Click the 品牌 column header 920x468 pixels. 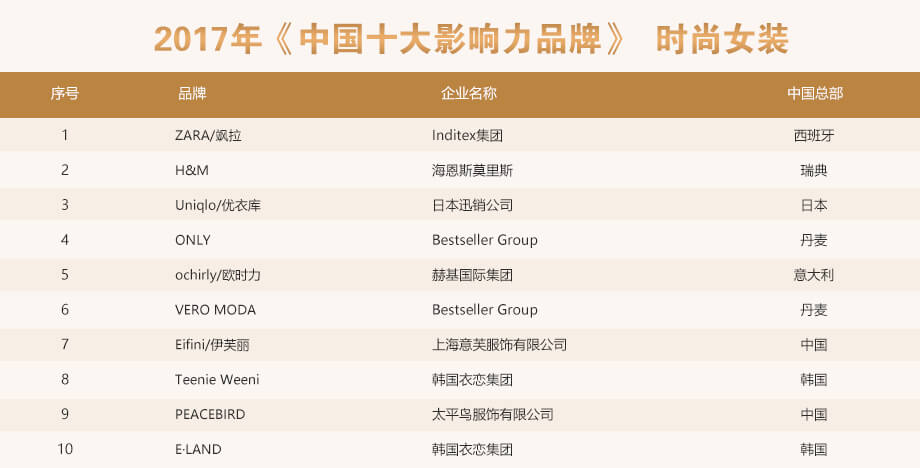tap(192, 93)
